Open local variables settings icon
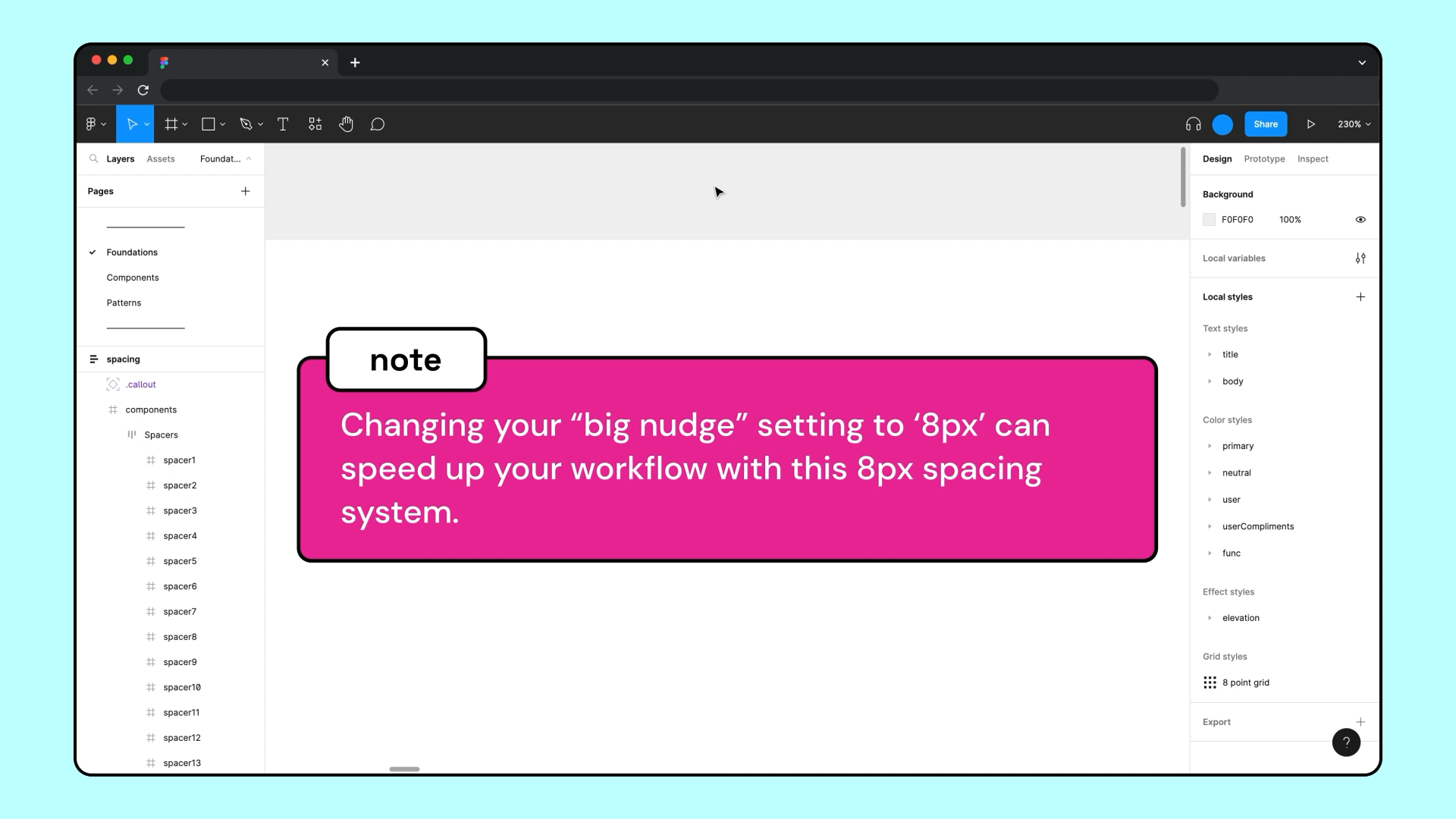 (1360, 259)
